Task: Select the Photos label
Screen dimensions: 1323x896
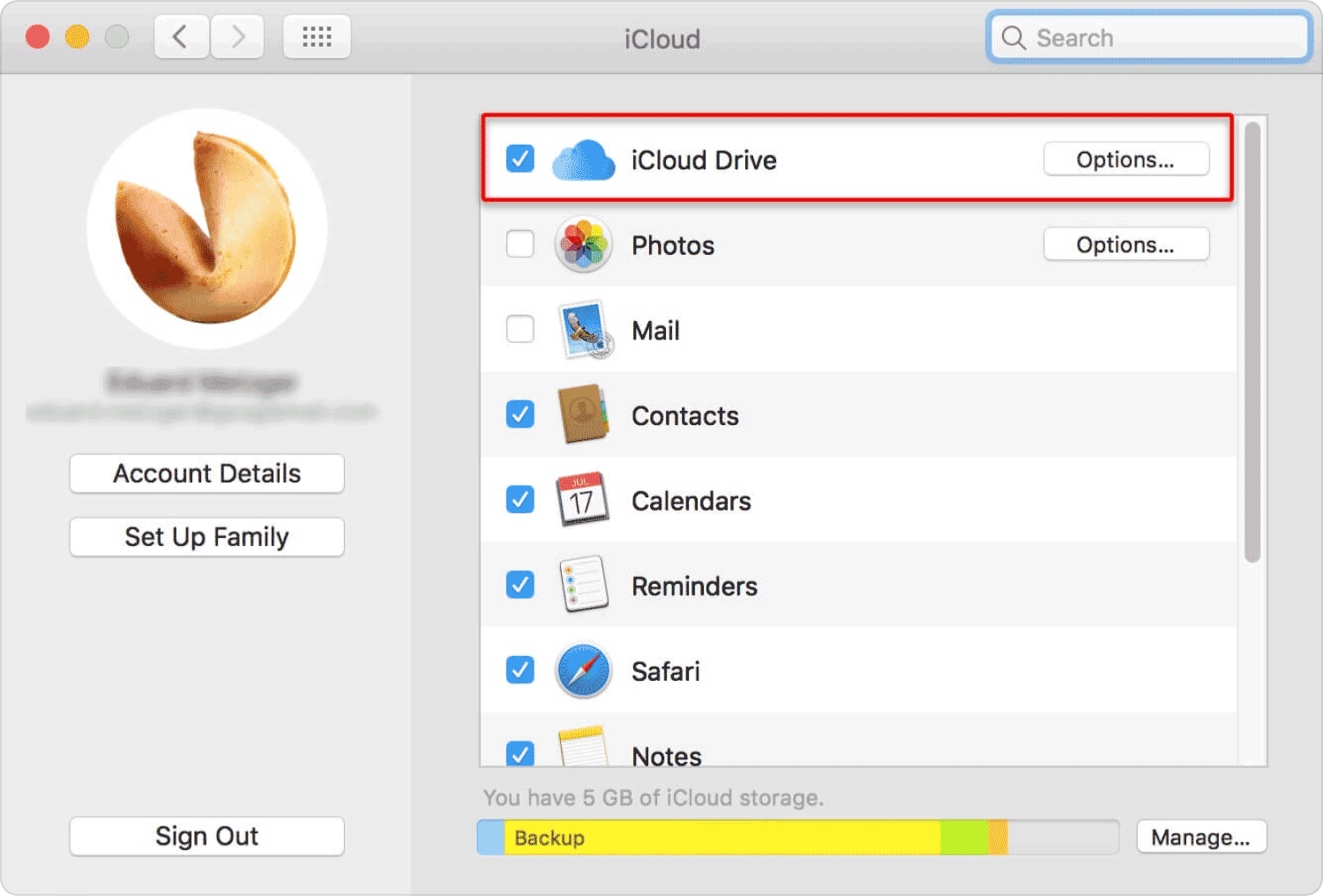Action: coord(673,245)
